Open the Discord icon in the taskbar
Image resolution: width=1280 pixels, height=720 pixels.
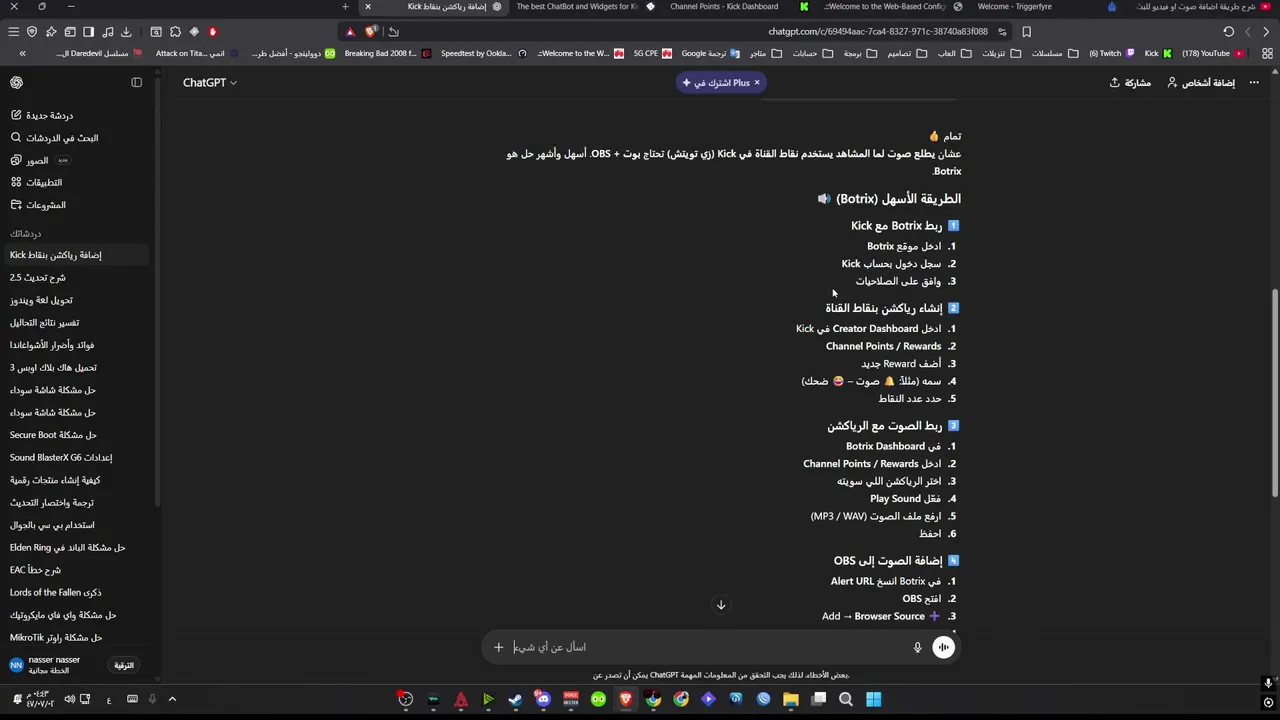(x=543, y=699)
